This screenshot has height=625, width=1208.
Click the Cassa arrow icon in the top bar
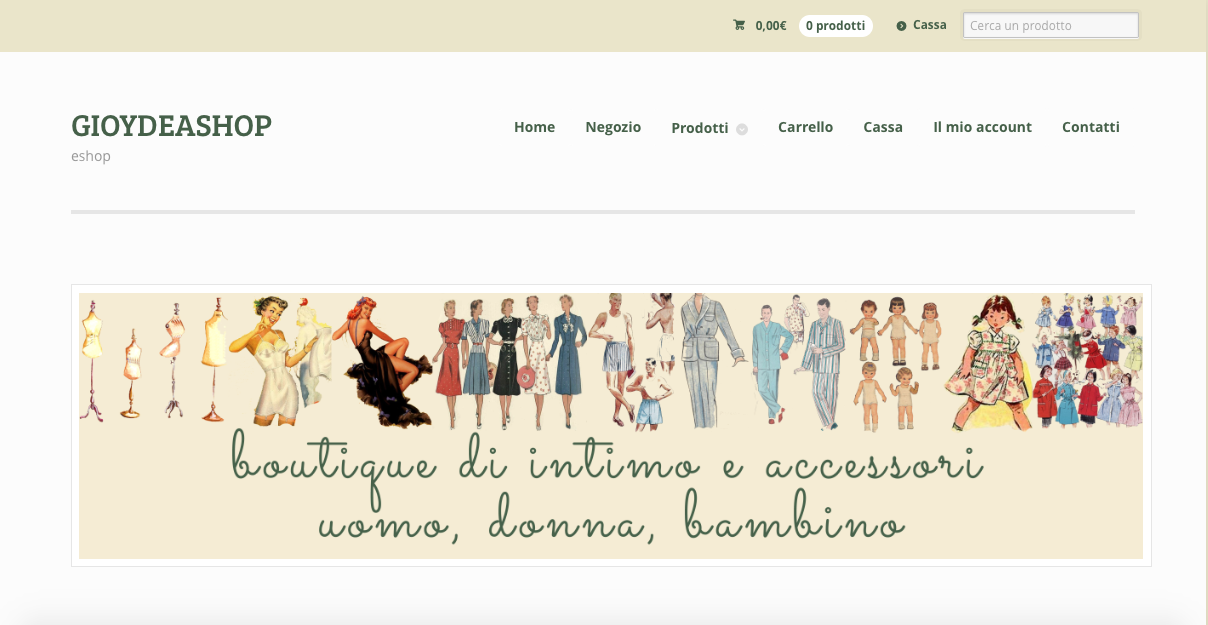pyautogui.click(x=901, y=26)
